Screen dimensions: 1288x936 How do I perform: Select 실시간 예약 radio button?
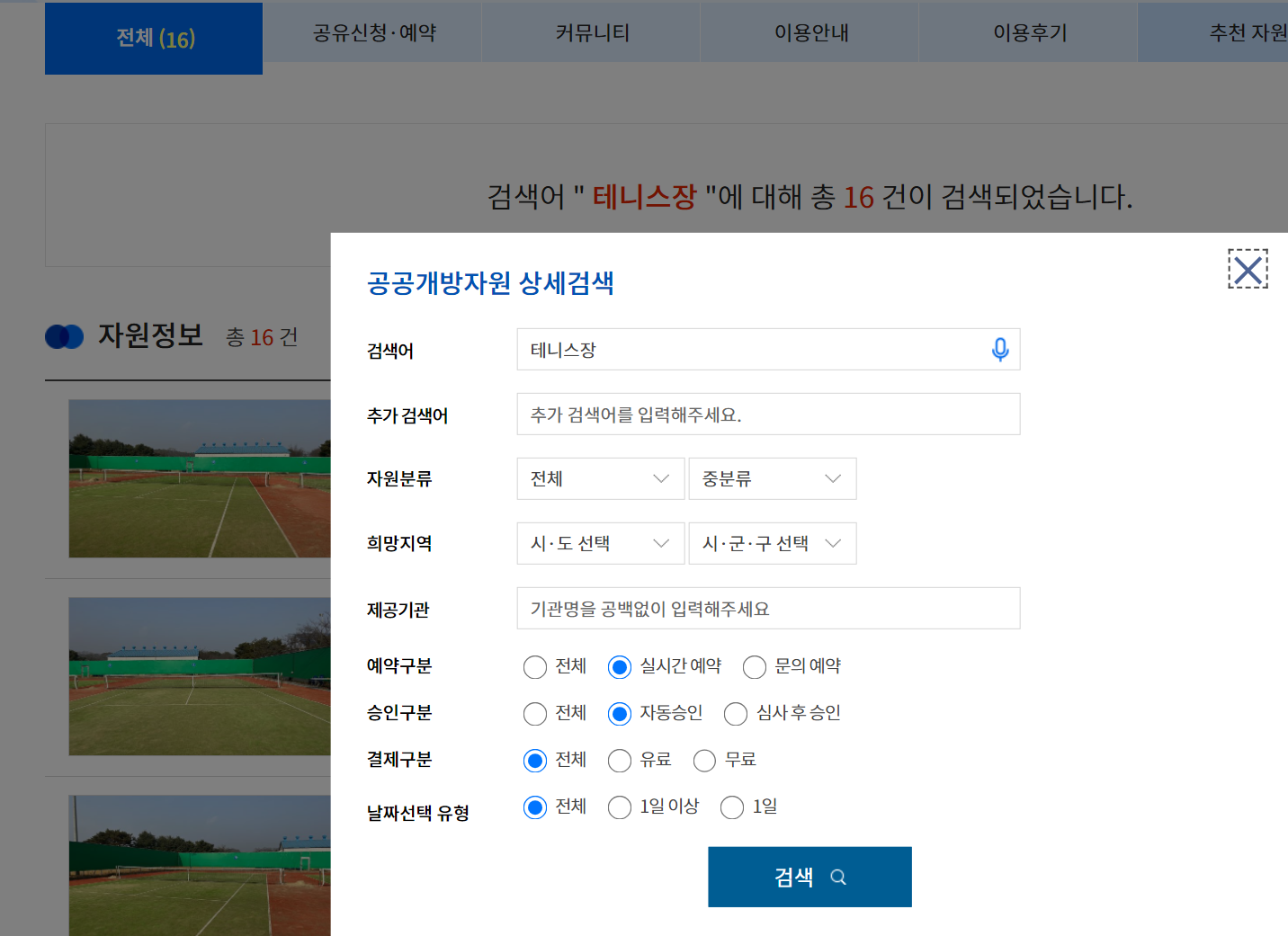point(620,667)
